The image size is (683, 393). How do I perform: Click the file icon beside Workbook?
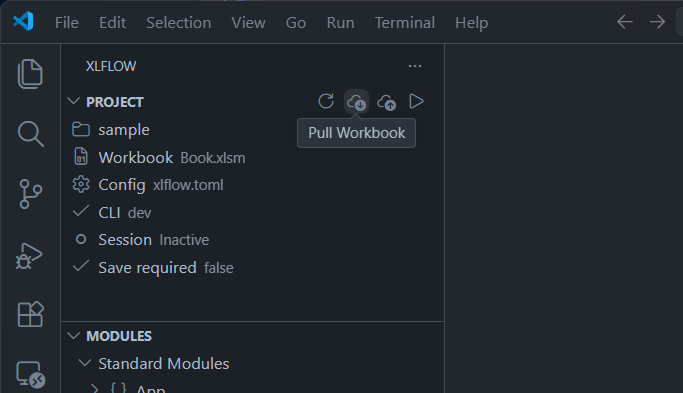(81, 157)
